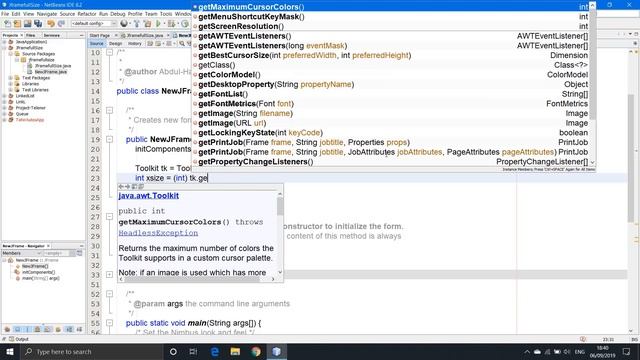Viewport: 640px width, 360px height.
Task: Show hidden system tray icons
Action: pos(527,351)
